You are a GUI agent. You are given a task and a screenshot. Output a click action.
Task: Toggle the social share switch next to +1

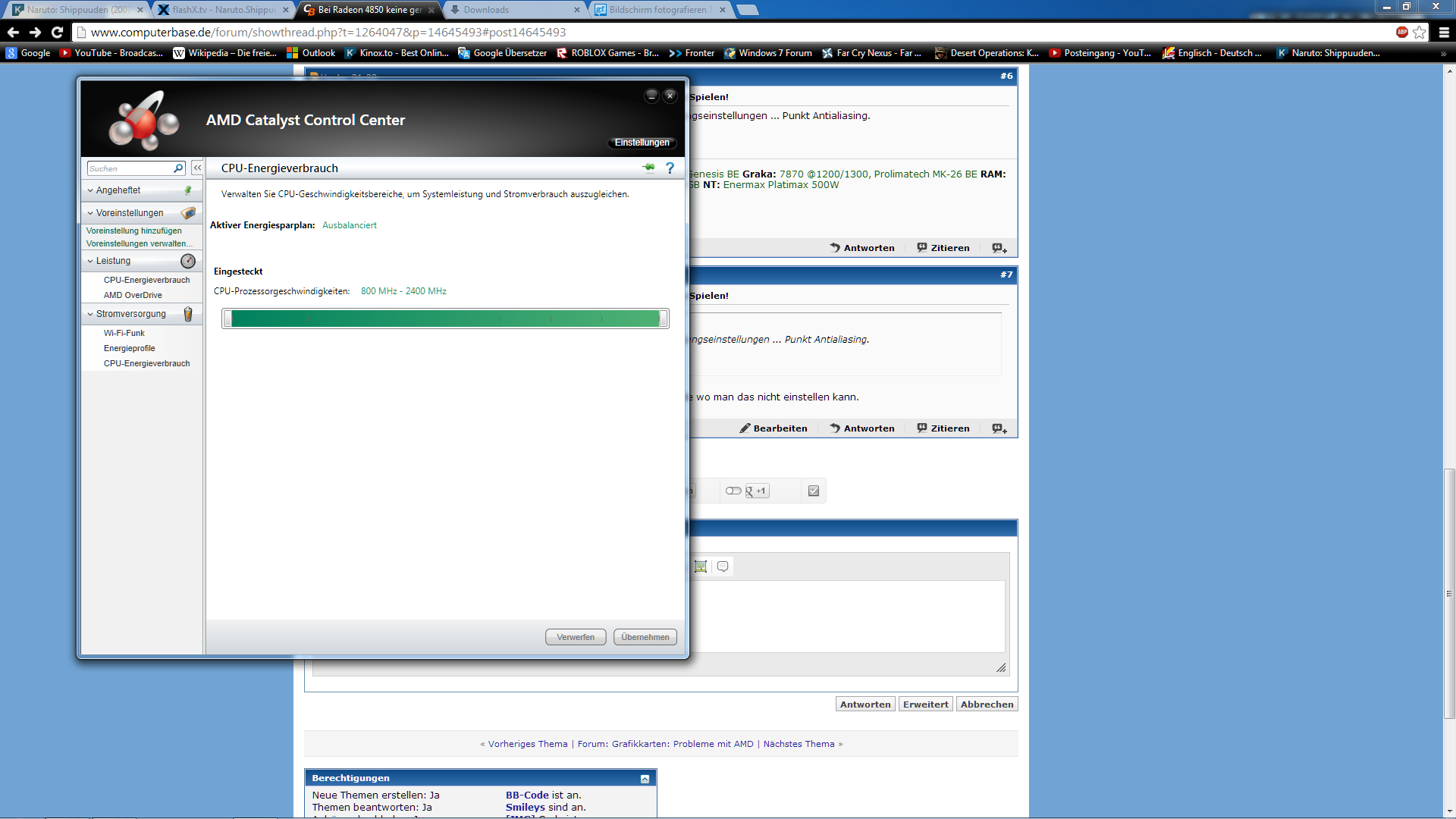coord(733,491)
